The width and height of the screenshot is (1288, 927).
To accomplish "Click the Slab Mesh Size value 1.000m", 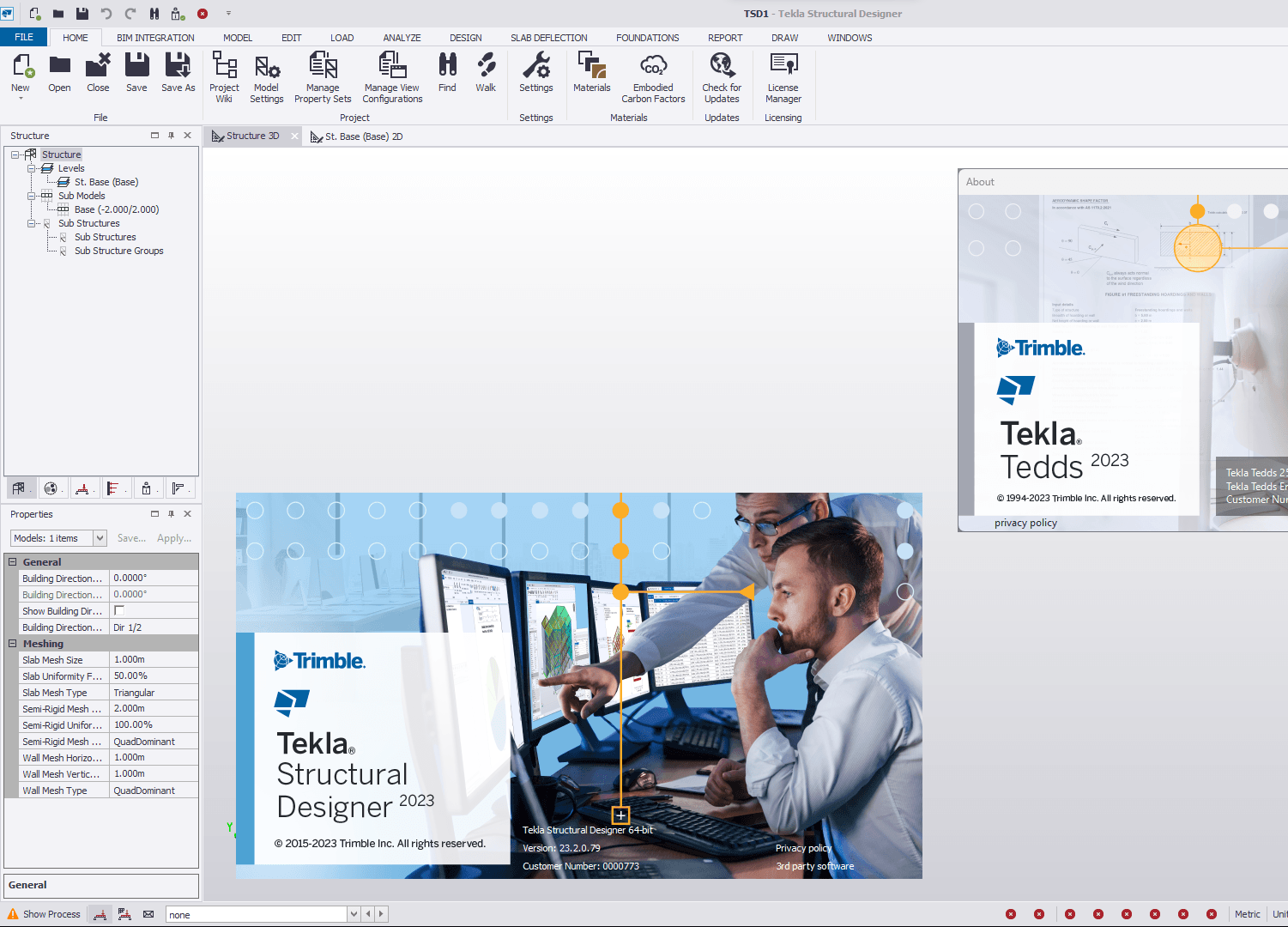I will click(x=154, y=659).
